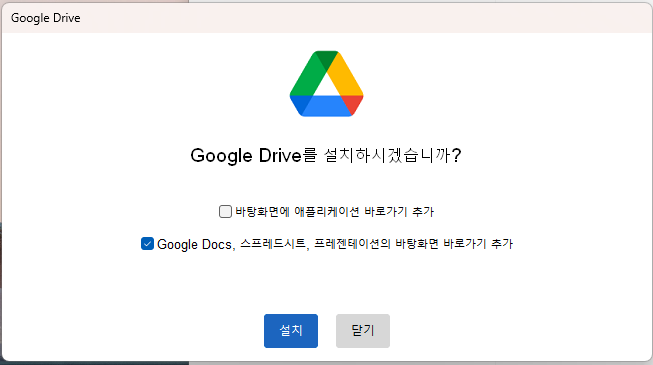
Task: Click the Google Drive triangle logo
Action: (x=326, y=84)
